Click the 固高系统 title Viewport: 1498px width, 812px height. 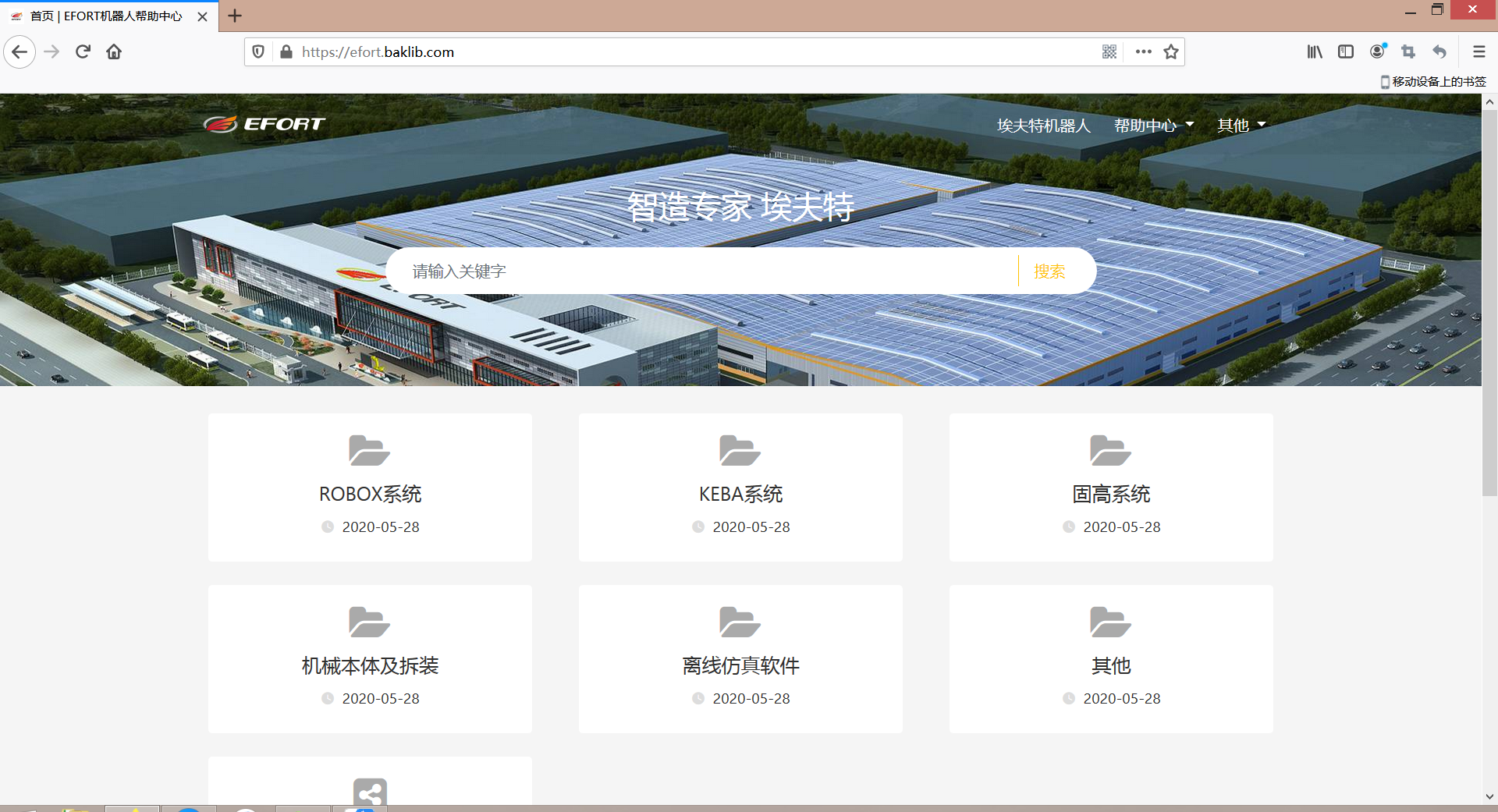click(1111, 495)
